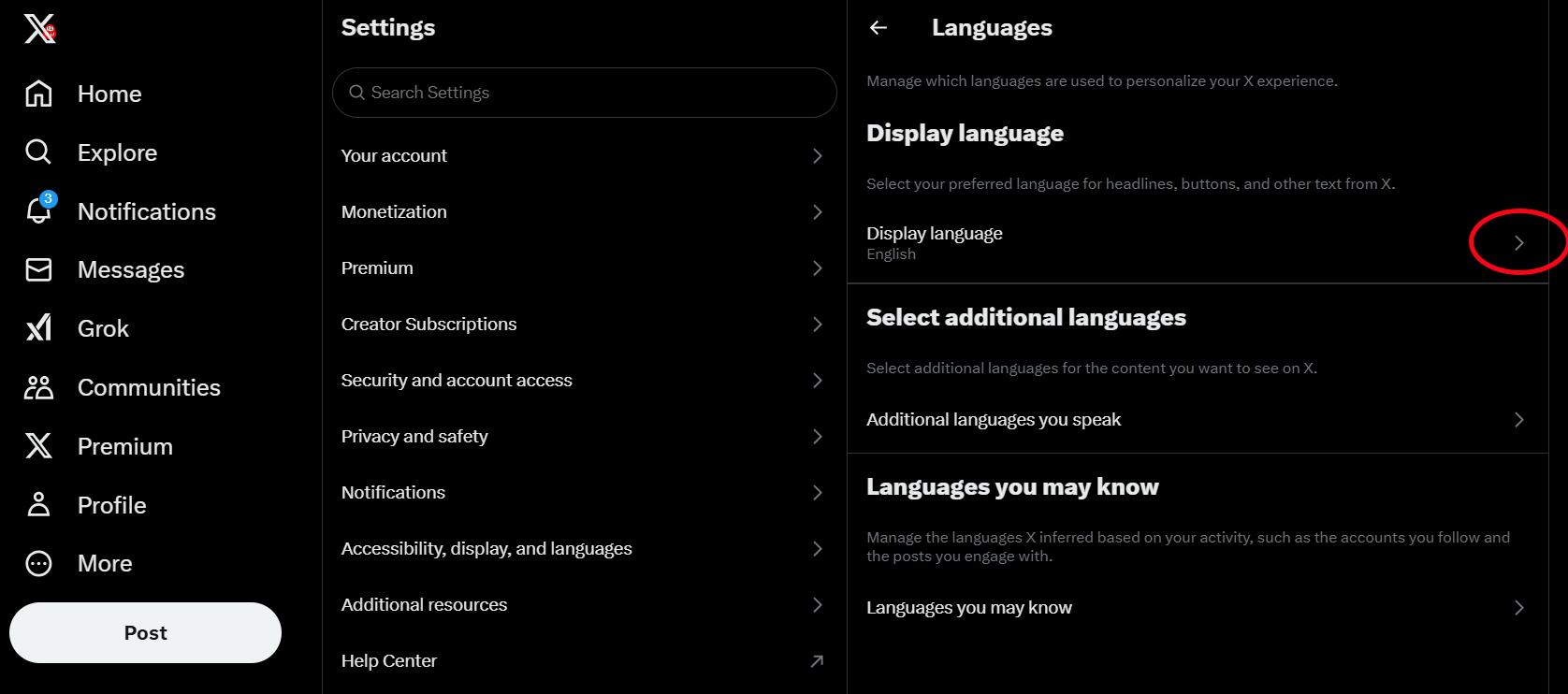Expand Additional languages you speak
The height and width of the screenshot is (694, 1568).
point(1518,420)
